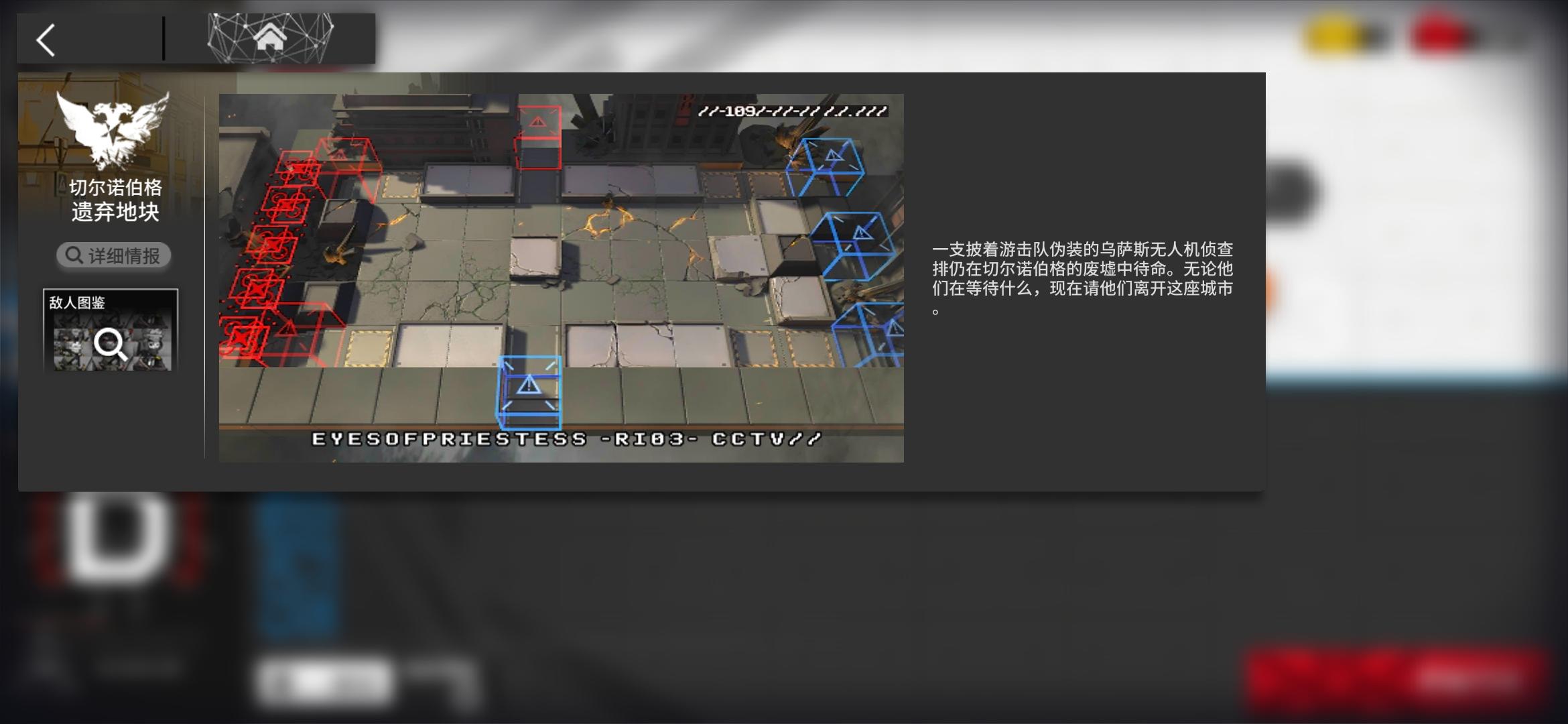Tap the top red enemy spawn box
Viewport: 1568px width, 724px height.
coord(538,137)
